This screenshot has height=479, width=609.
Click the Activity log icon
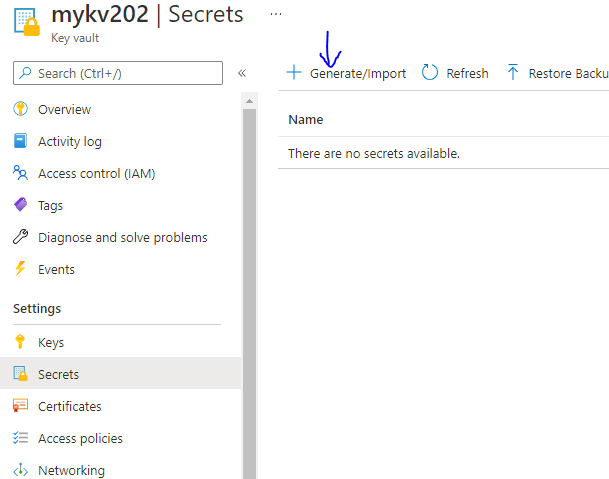tap(20, 141)
